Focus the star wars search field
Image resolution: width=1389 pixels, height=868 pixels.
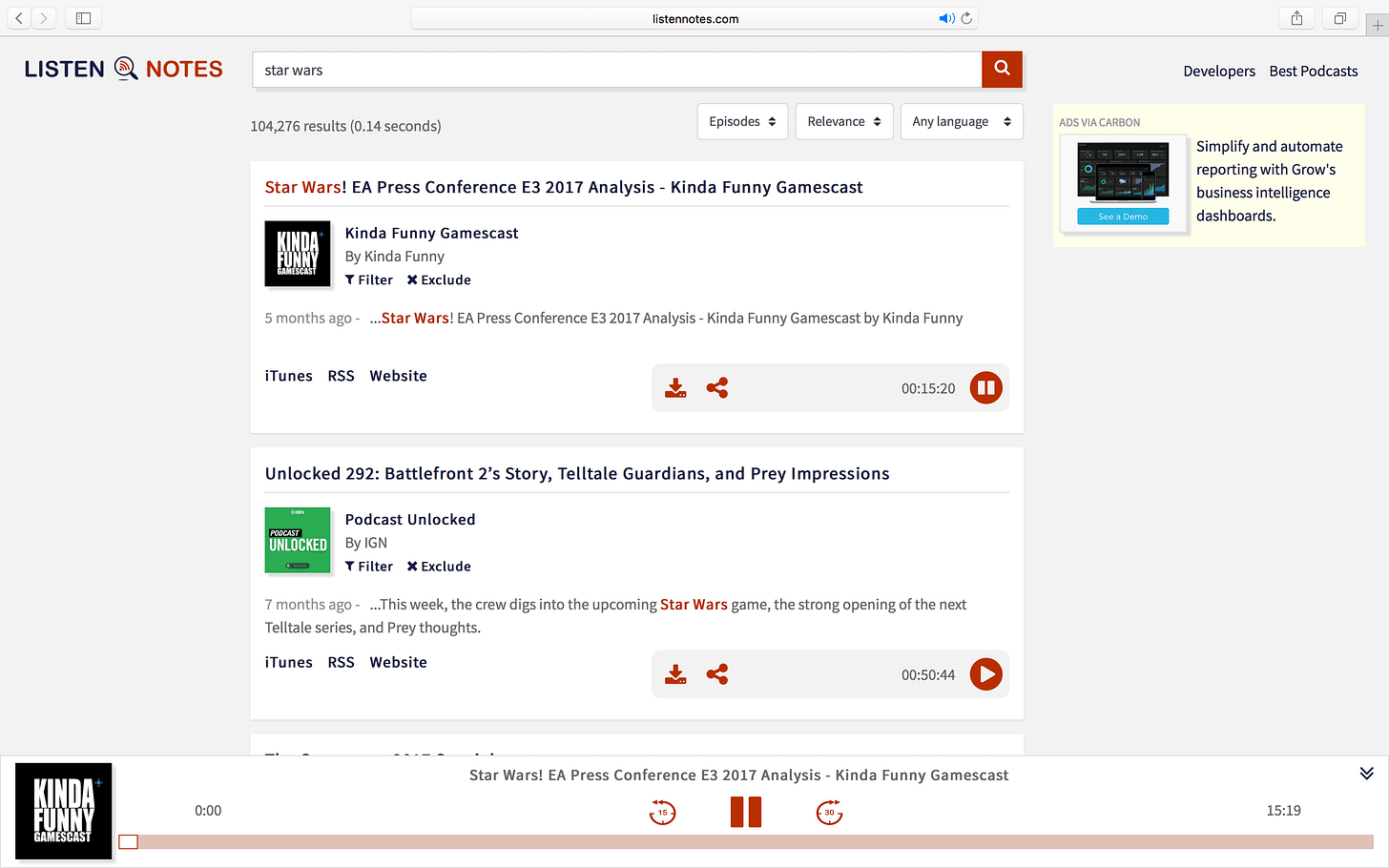tap(617, 70)
